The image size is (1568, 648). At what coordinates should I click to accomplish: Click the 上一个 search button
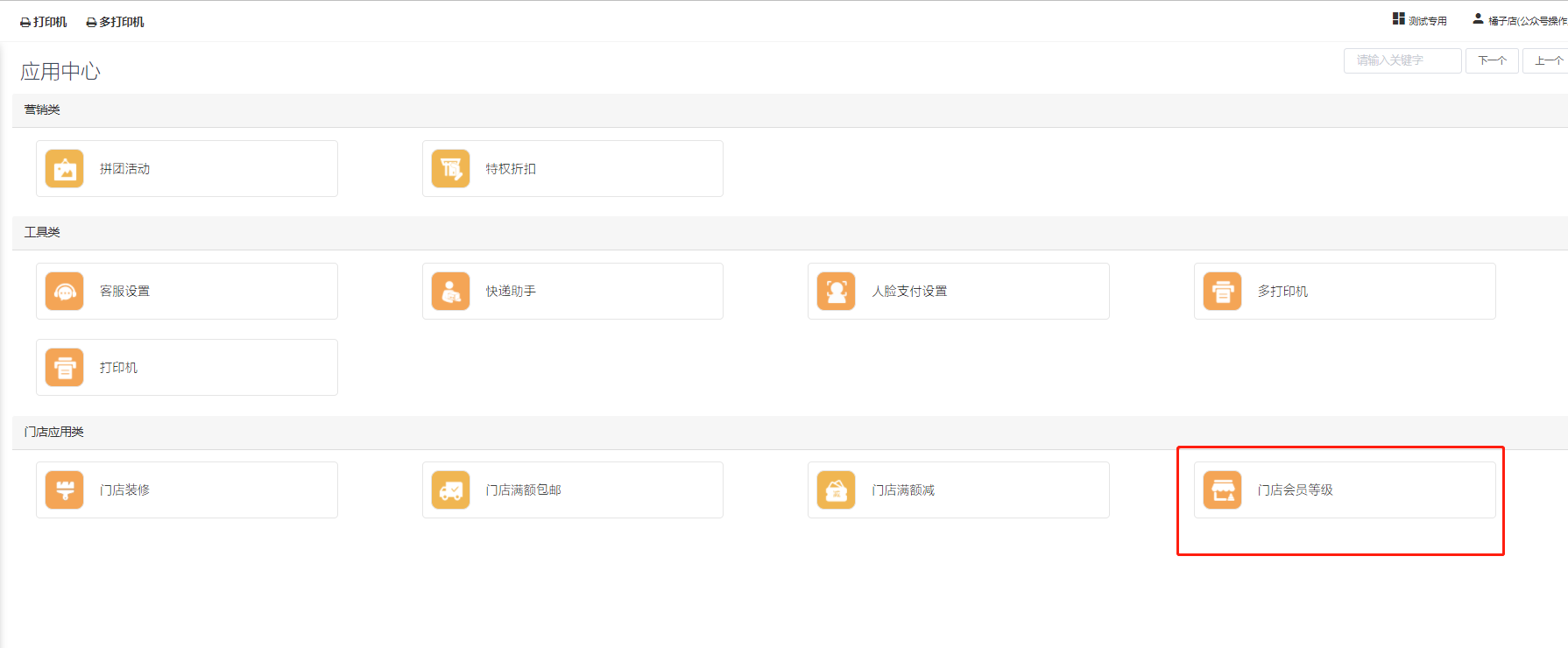(1547, 60)
